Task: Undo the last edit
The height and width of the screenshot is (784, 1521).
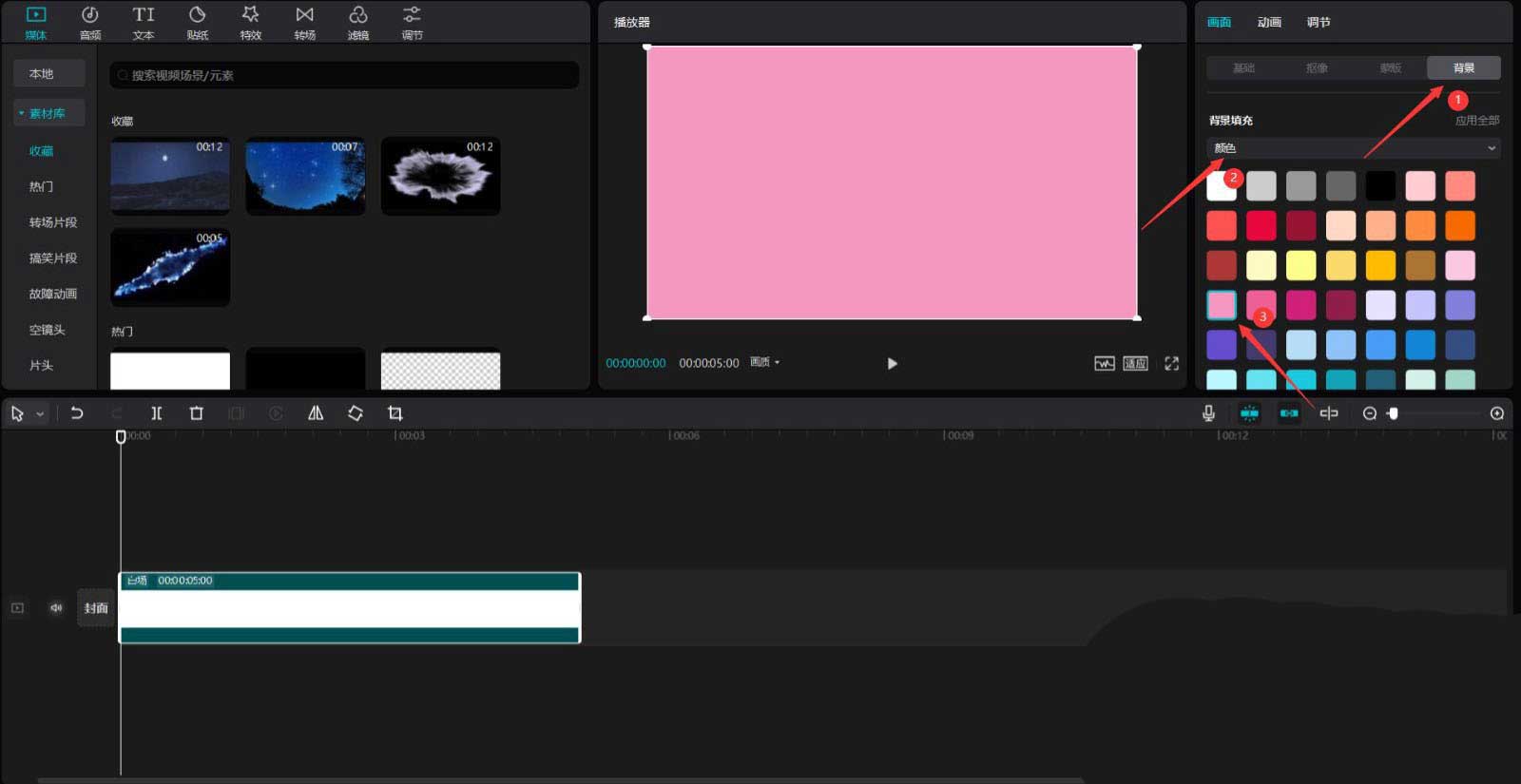Action: pos(77,413)
